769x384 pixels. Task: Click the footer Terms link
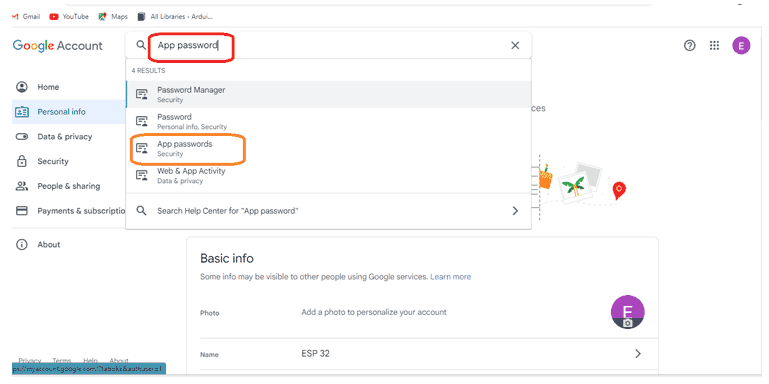(x=62, y=360)
